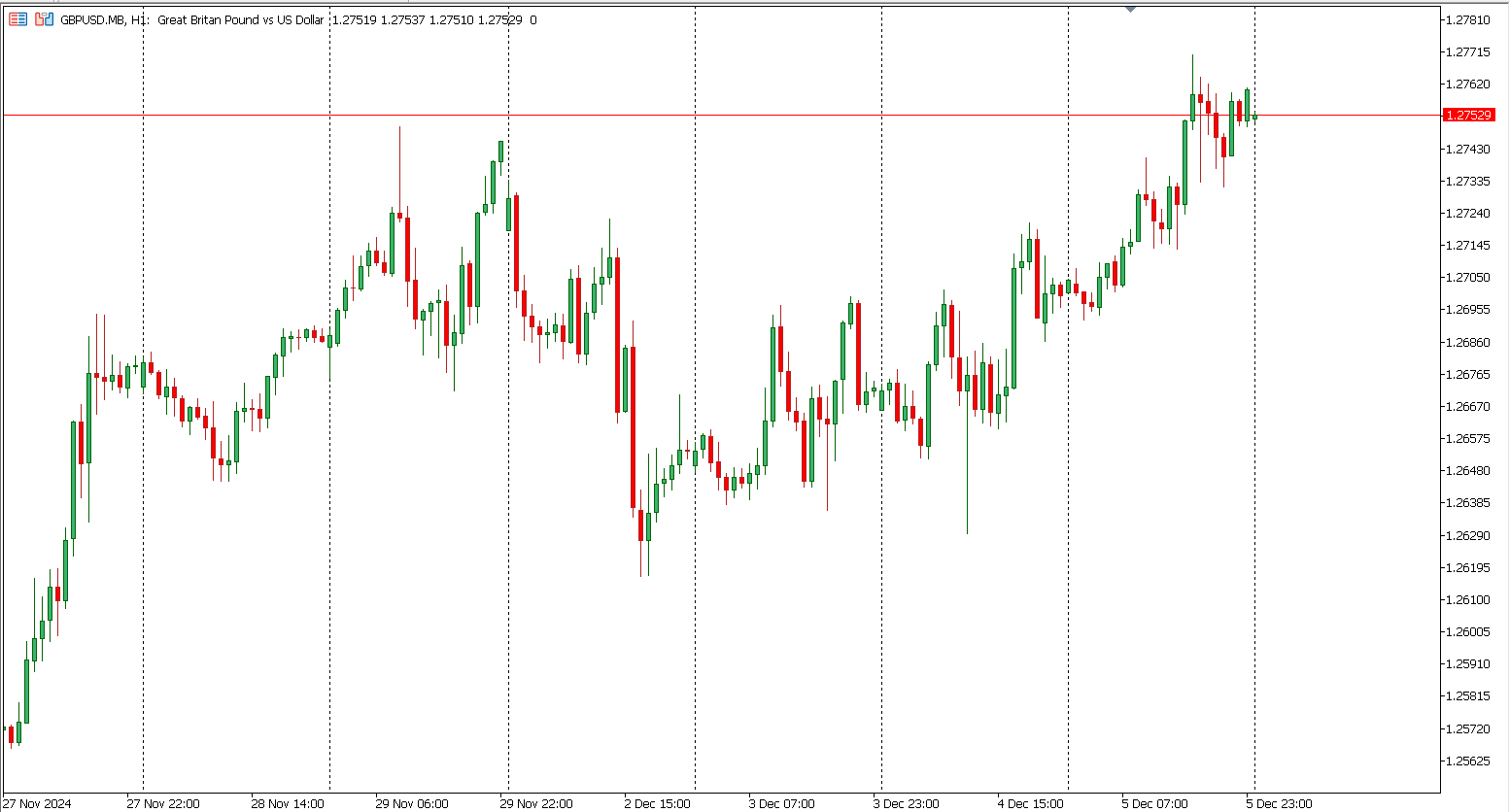Select price scale value 1.26480
This screenshot has width=1510, height=812.
point(1468,471)
